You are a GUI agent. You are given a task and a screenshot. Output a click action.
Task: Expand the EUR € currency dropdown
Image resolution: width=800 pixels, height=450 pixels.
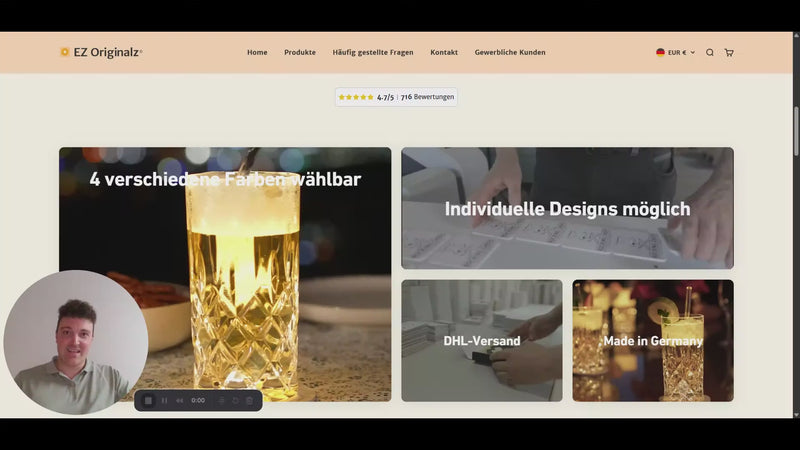click(x=681, y=52)
